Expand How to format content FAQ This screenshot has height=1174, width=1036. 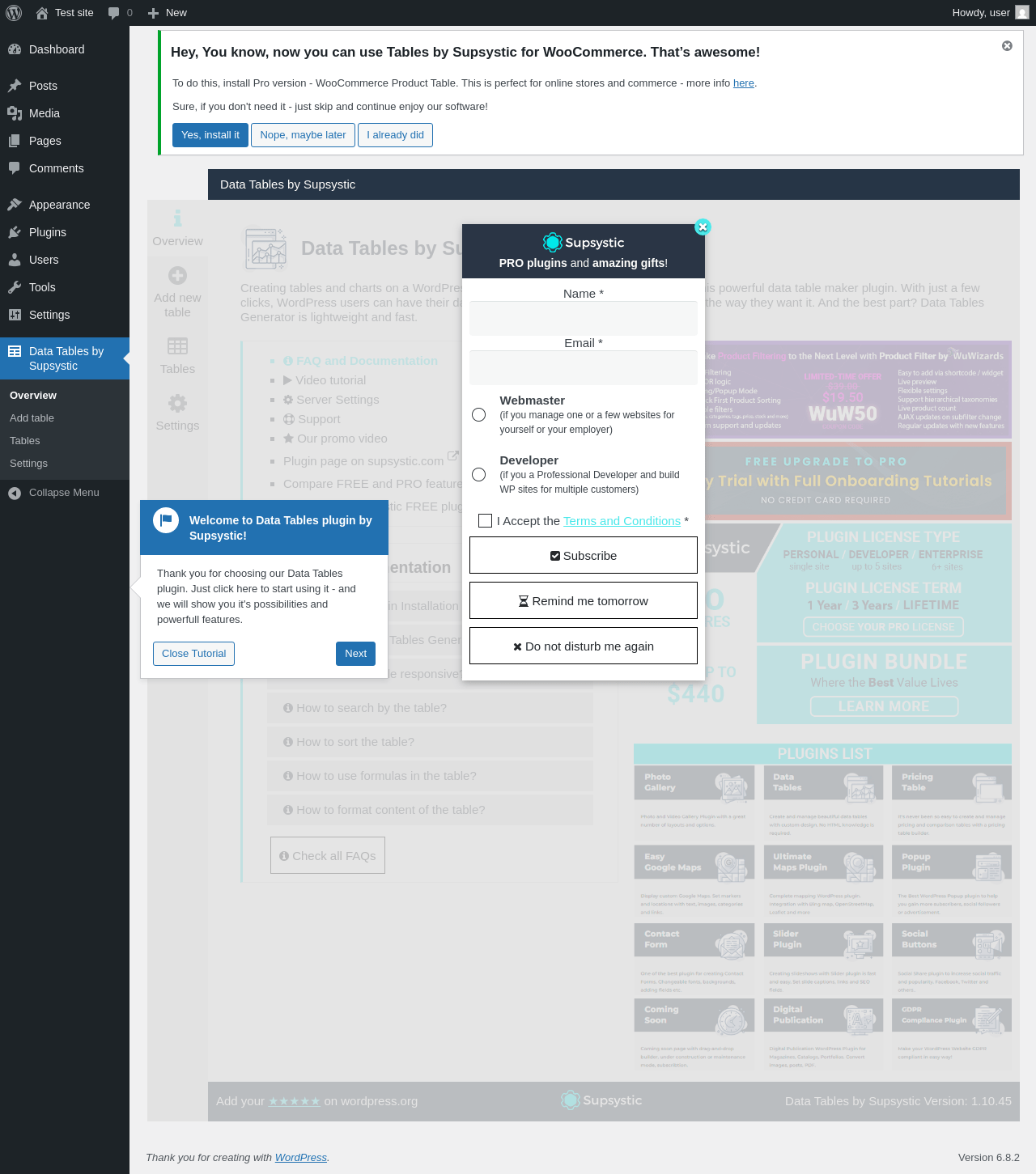coord(430,810)
